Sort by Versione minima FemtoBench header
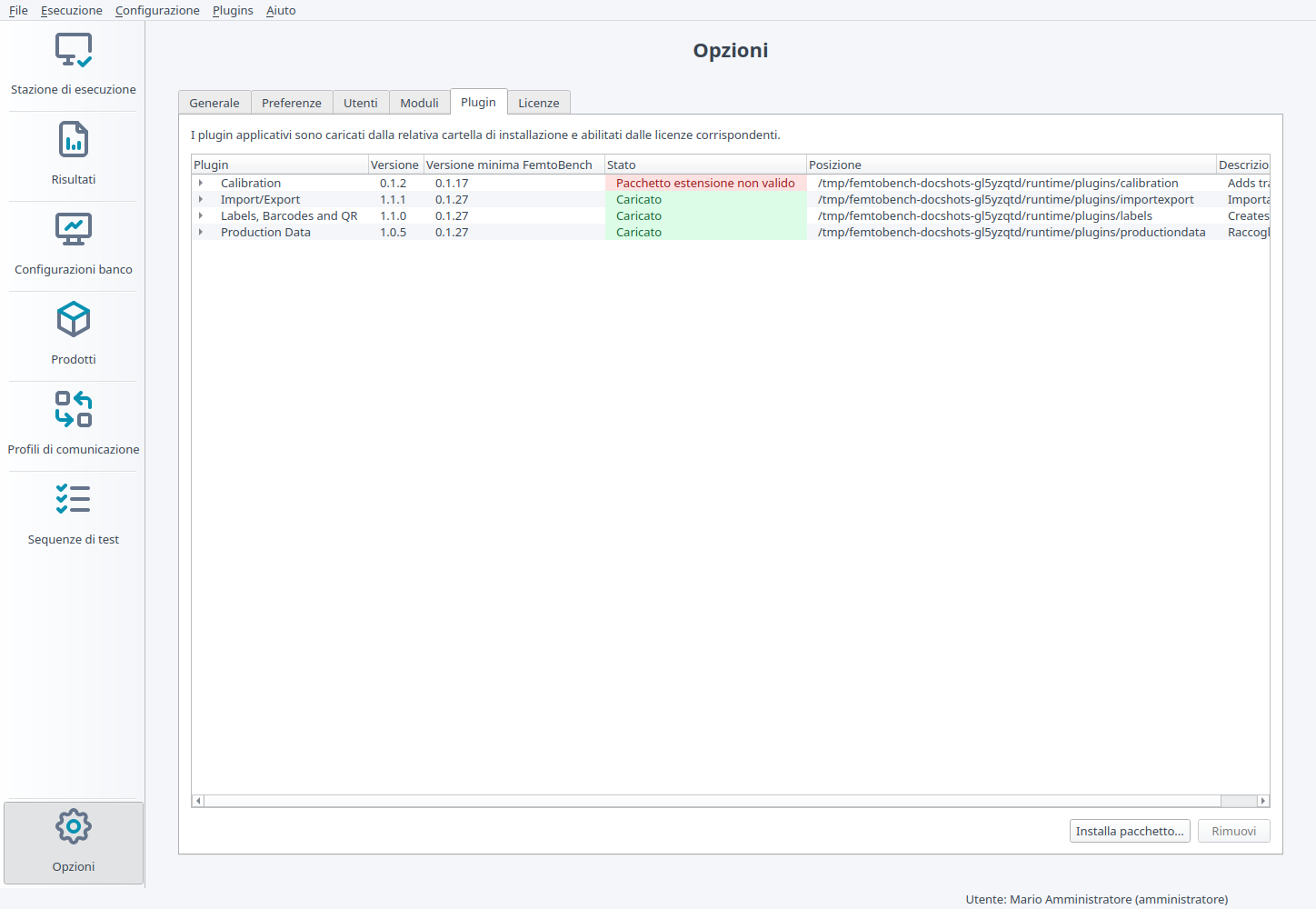This screenshot has width=1316, height=909. [513, 165]
